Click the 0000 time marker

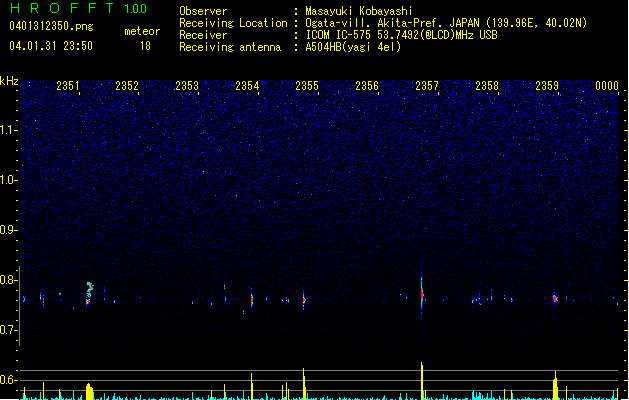pyautogui.click(x=607, y=86)
